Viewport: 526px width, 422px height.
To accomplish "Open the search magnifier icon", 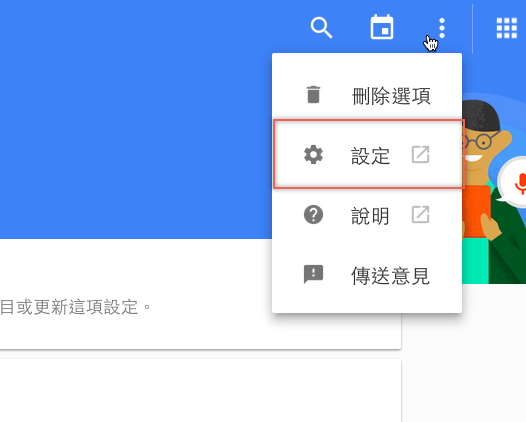I will pos(321,28).
